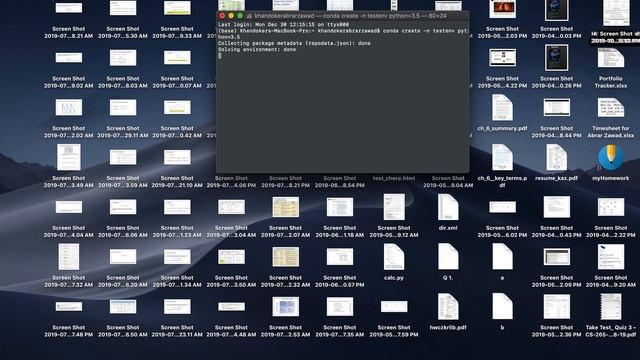Image resolution: width=640 pixels, height=360 pixels.
Task: Select the Take Test_ Quiz 3 PDF icon
Action: point(611,307)
